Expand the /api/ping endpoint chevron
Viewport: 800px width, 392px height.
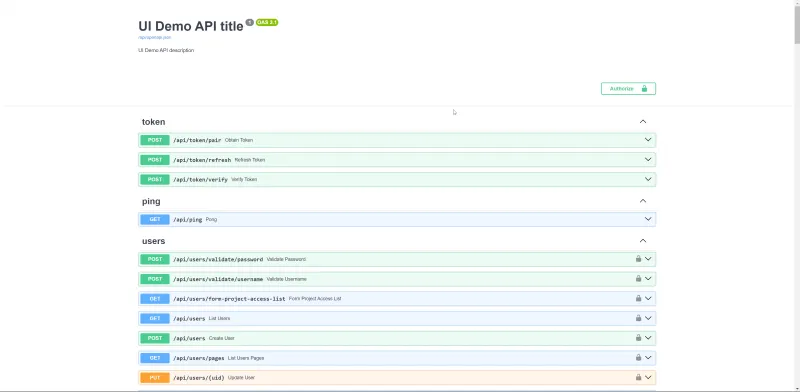648,219
